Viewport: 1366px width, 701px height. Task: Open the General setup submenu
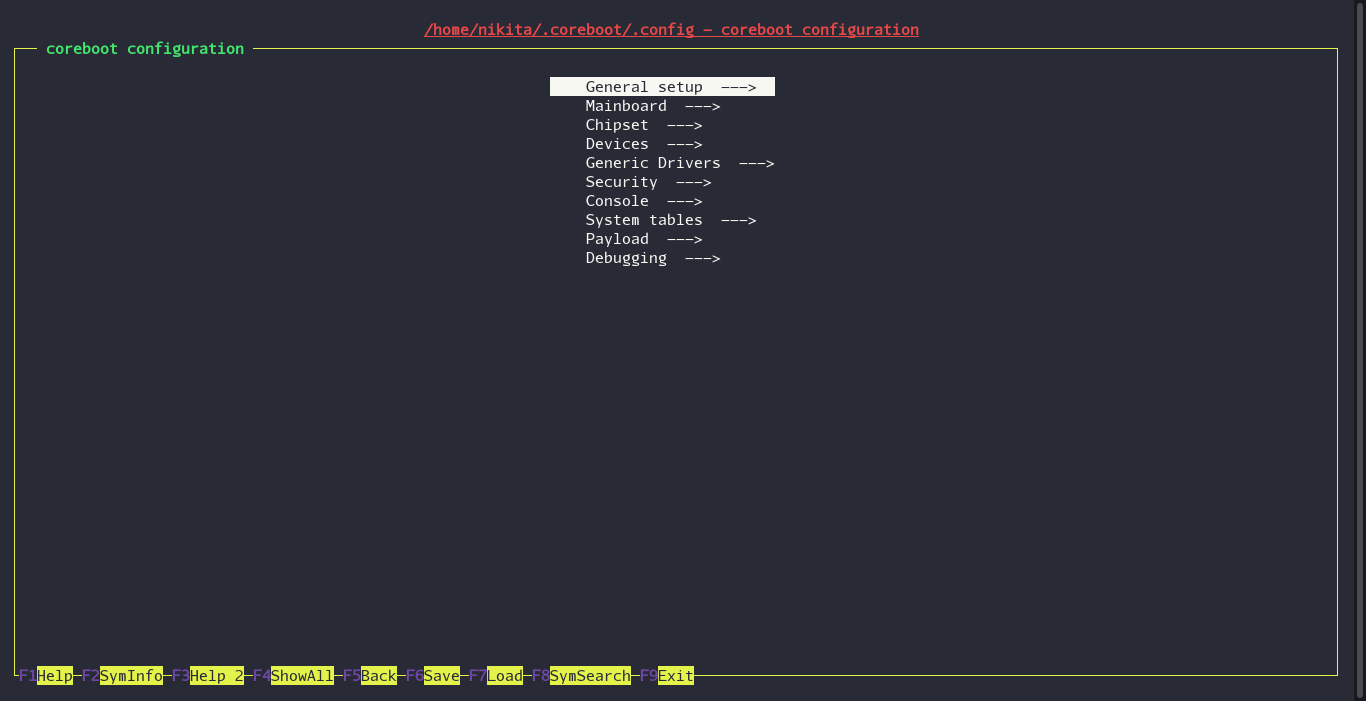click(662, 86)
